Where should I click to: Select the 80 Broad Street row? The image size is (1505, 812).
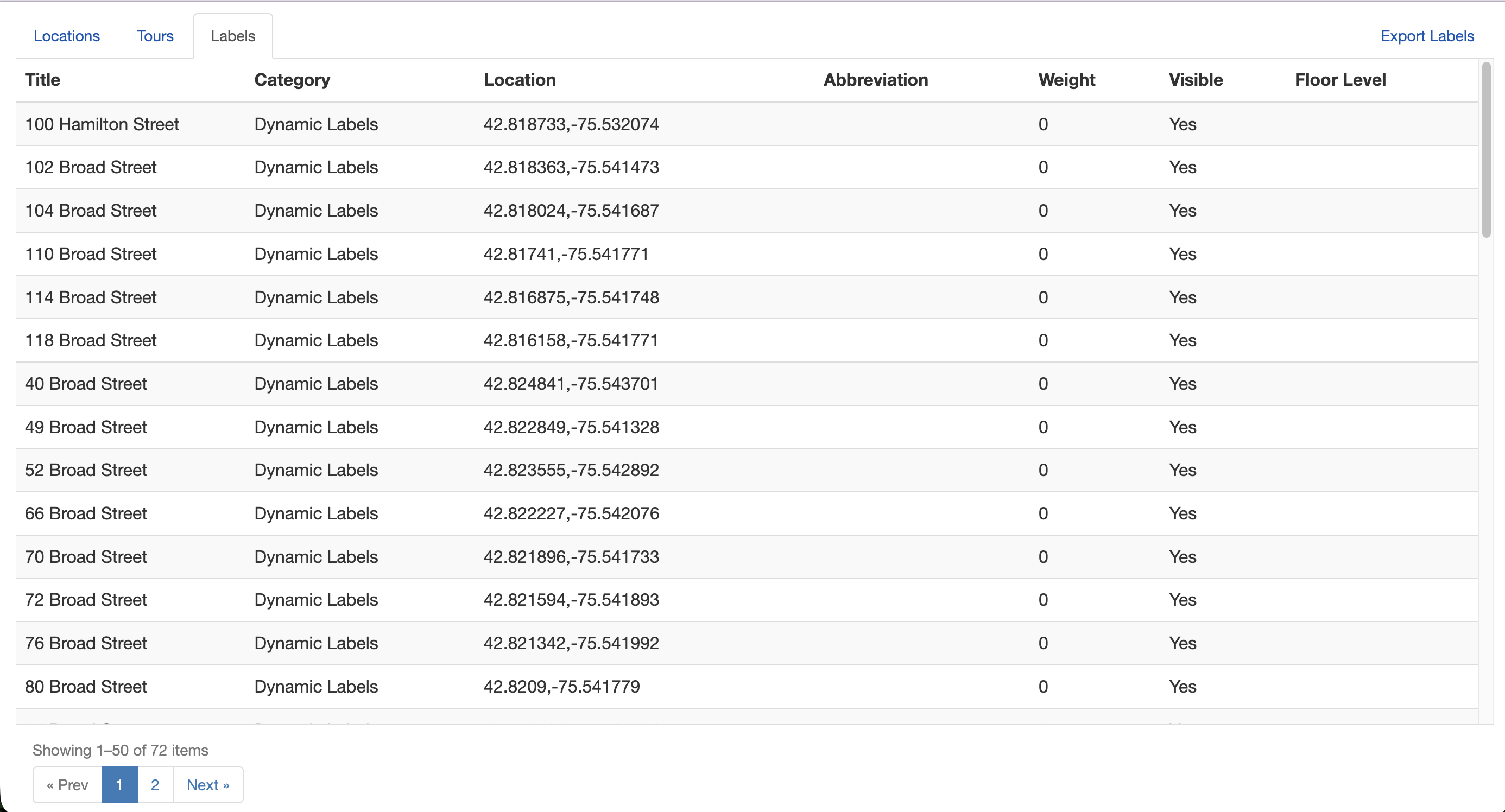click(86, 687)
